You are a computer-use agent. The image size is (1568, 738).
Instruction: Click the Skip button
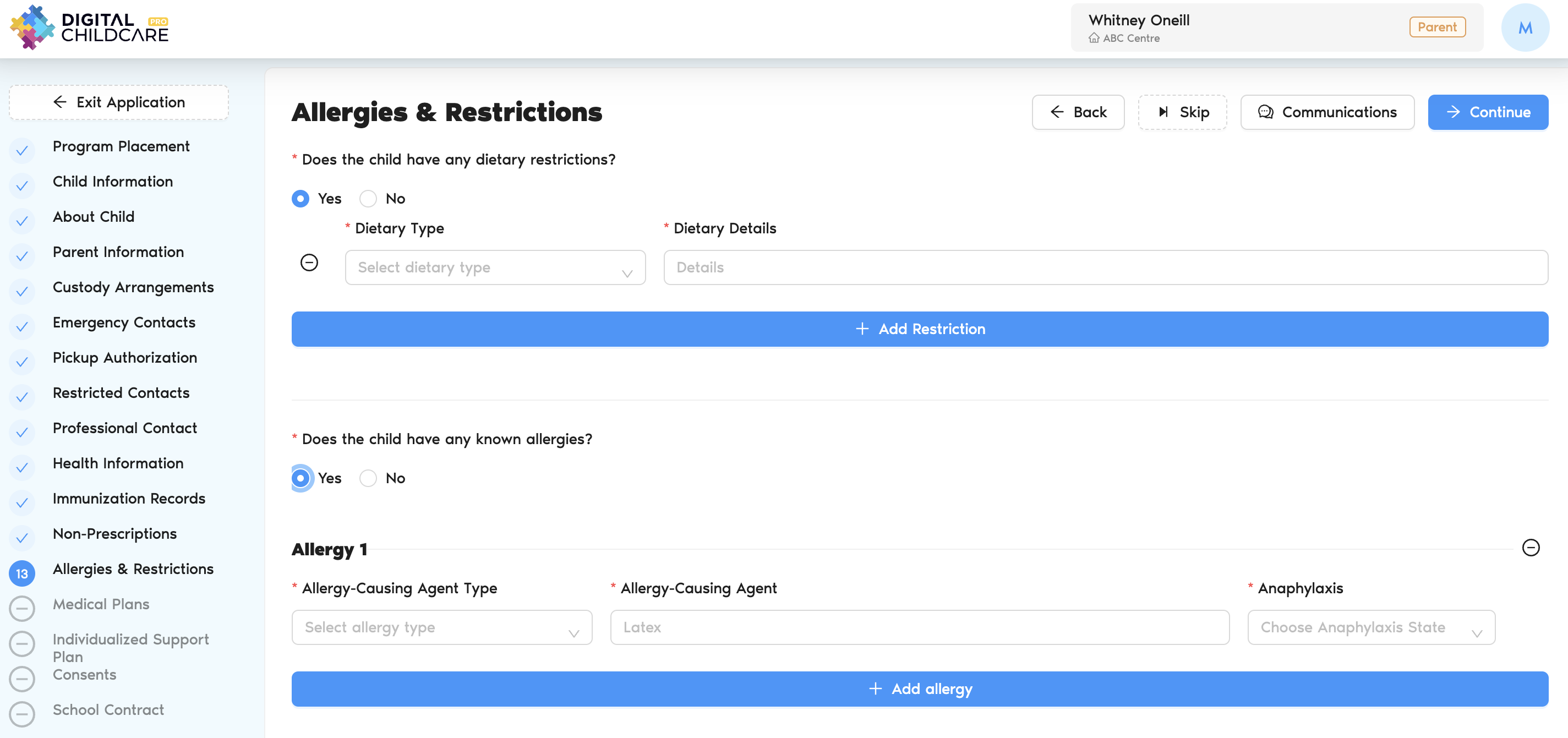point(1182,112)
